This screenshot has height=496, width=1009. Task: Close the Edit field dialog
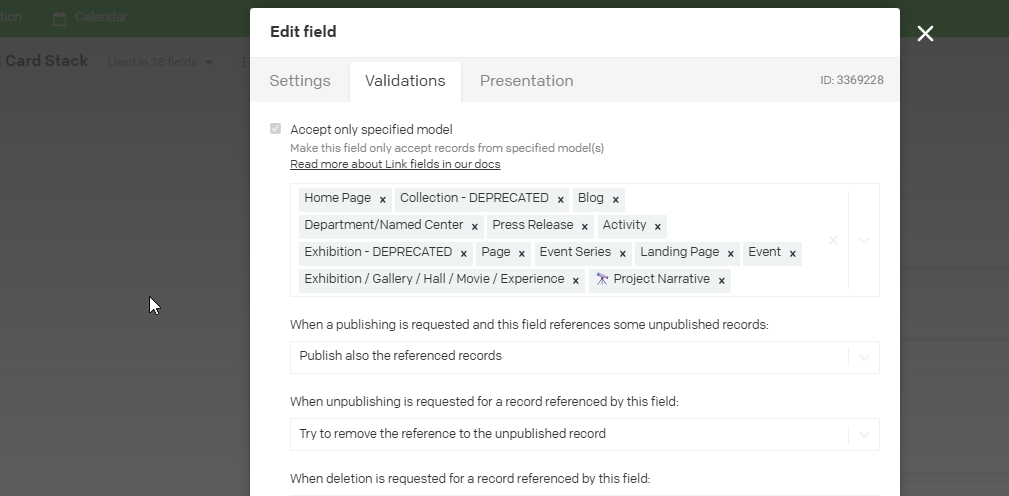click(925, 34)
